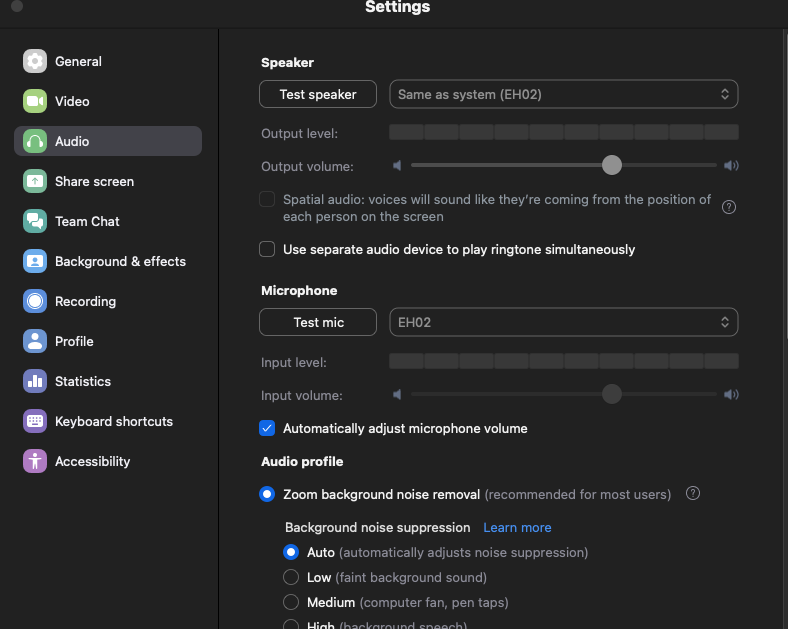The width and height of the screenshot is (788, 629).
Task: Open Keyboard shortcuts settings
Action: click(108, 421)
